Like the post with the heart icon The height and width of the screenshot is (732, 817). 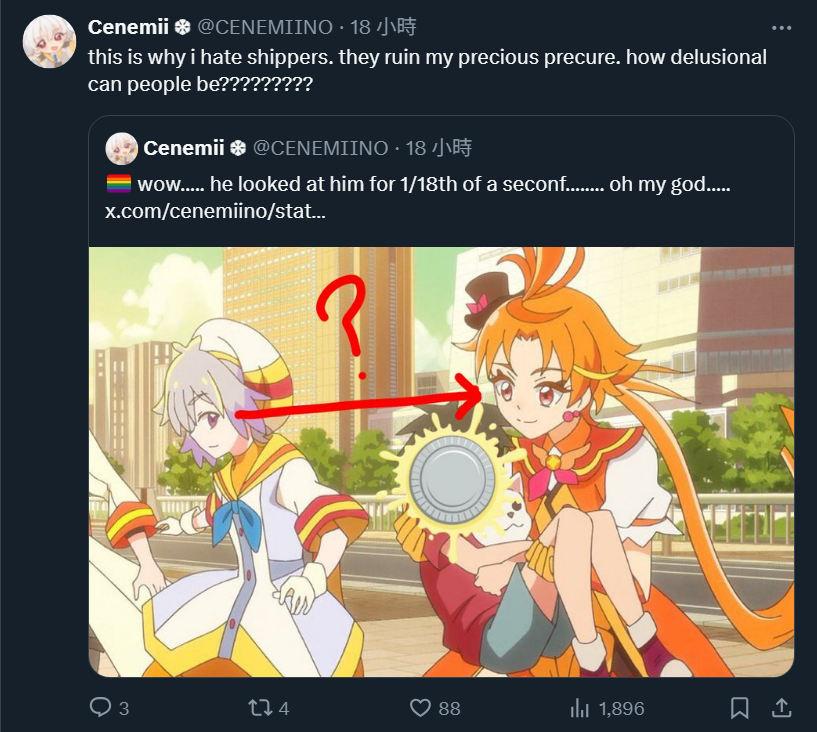(x=420, y=708)
